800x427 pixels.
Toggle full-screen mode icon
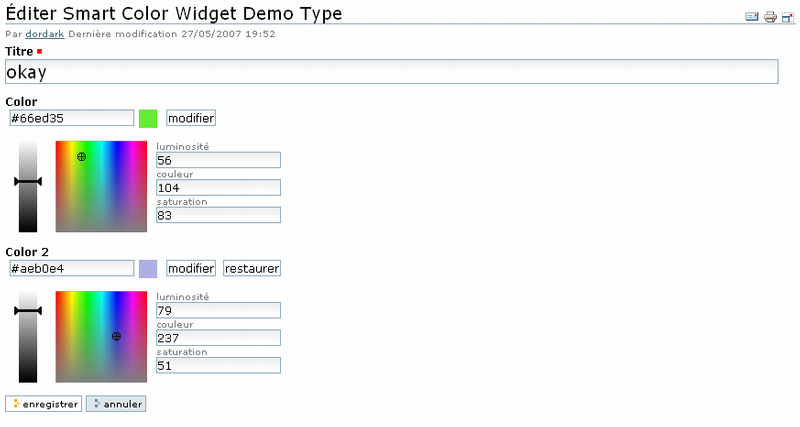[x=787, y=17]
